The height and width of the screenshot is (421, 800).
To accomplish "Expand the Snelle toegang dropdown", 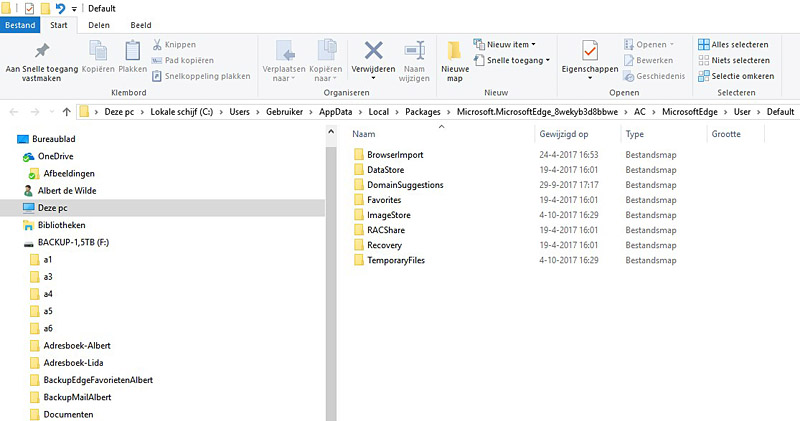I will coord(512,60).
